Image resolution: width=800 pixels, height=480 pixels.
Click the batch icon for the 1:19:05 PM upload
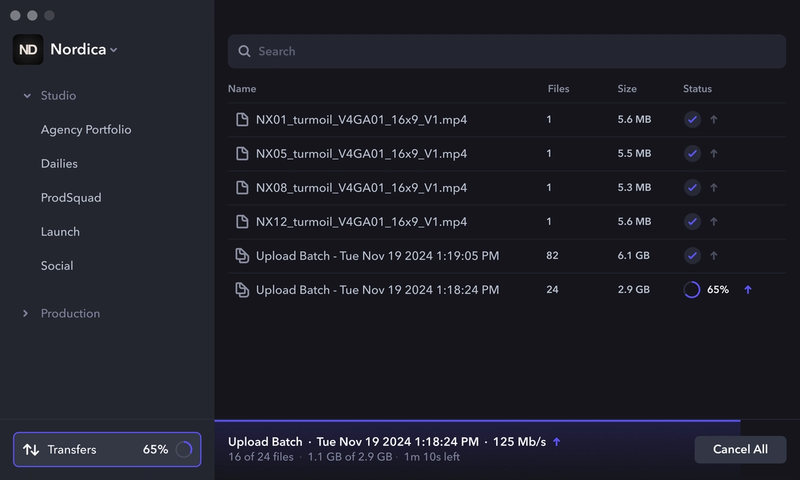tap(241, 256)
